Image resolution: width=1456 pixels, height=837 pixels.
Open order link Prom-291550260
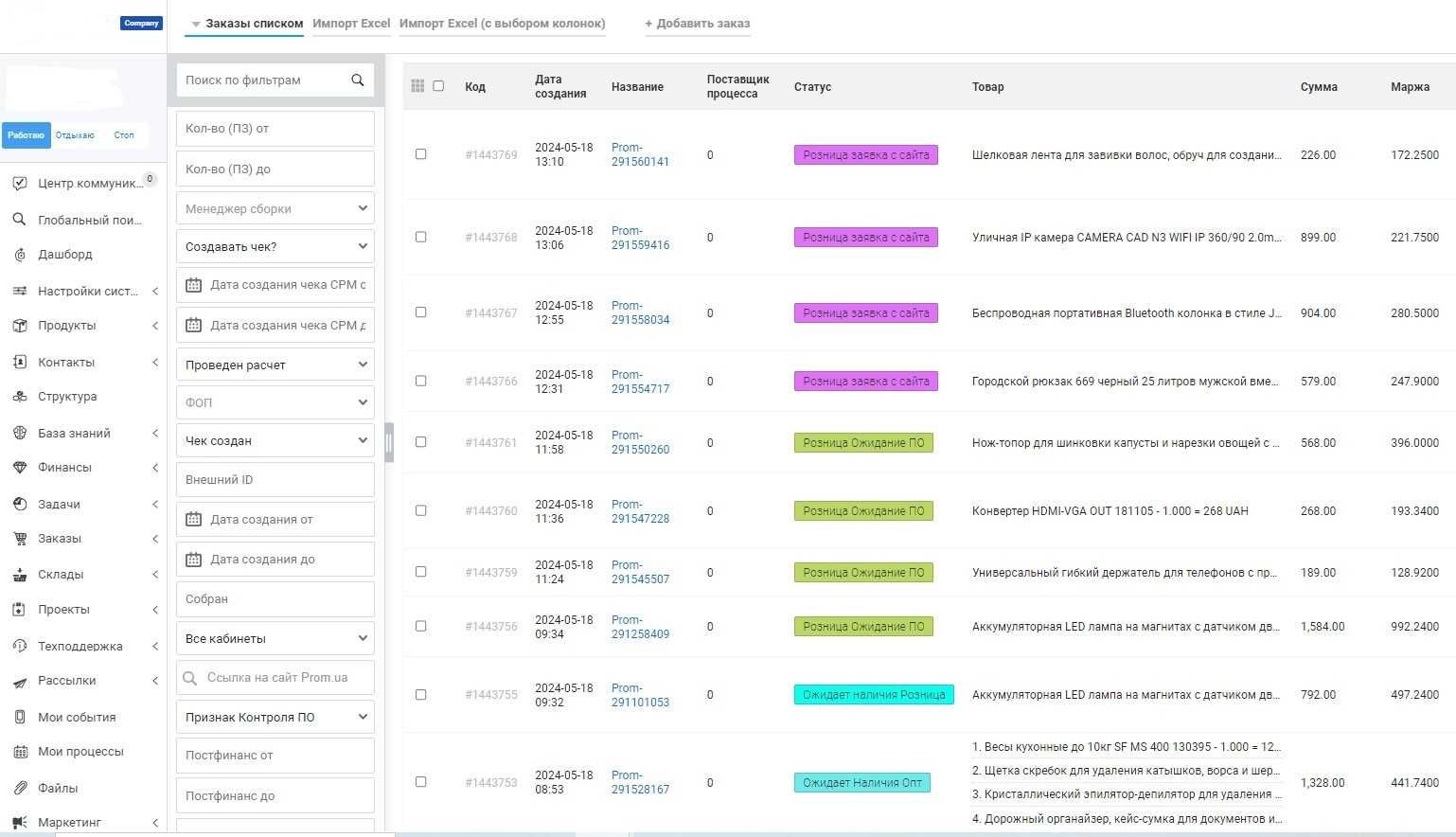(640, 442)
